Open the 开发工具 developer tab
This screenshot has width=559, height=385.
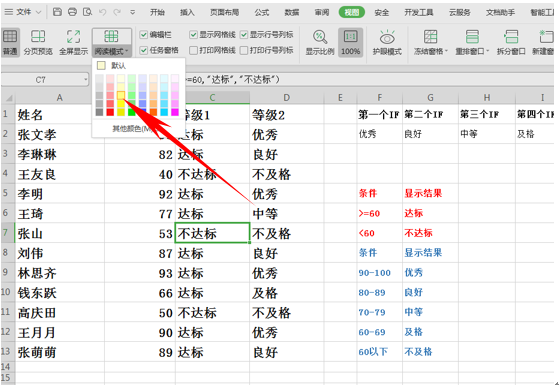419,12
